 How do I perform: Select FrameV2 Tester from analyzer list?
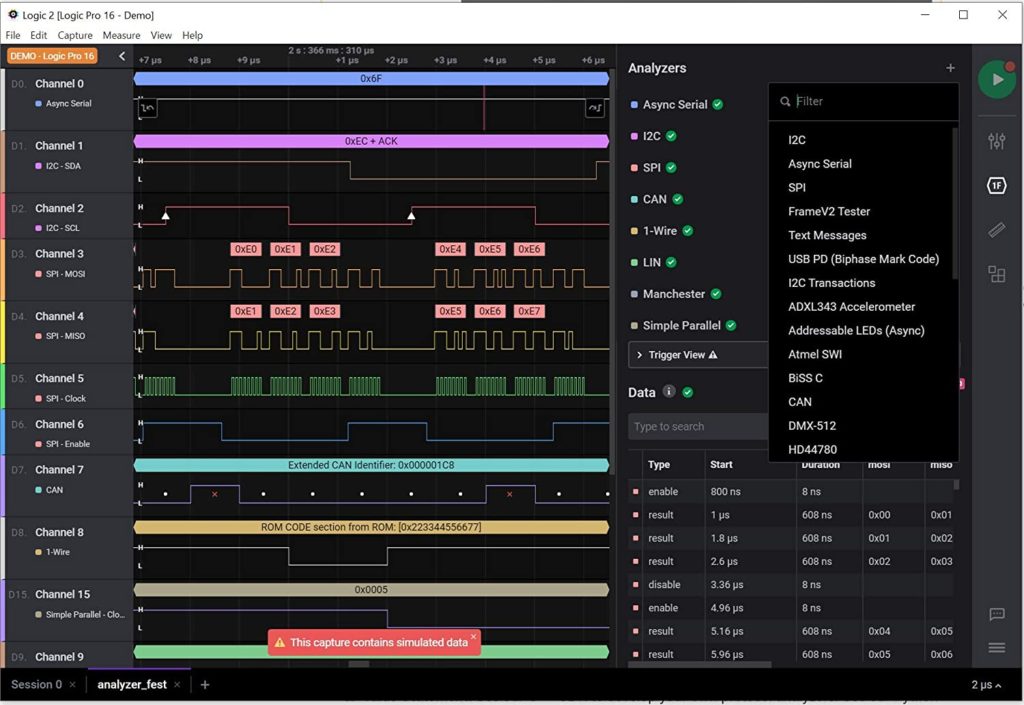click(829, 212)
